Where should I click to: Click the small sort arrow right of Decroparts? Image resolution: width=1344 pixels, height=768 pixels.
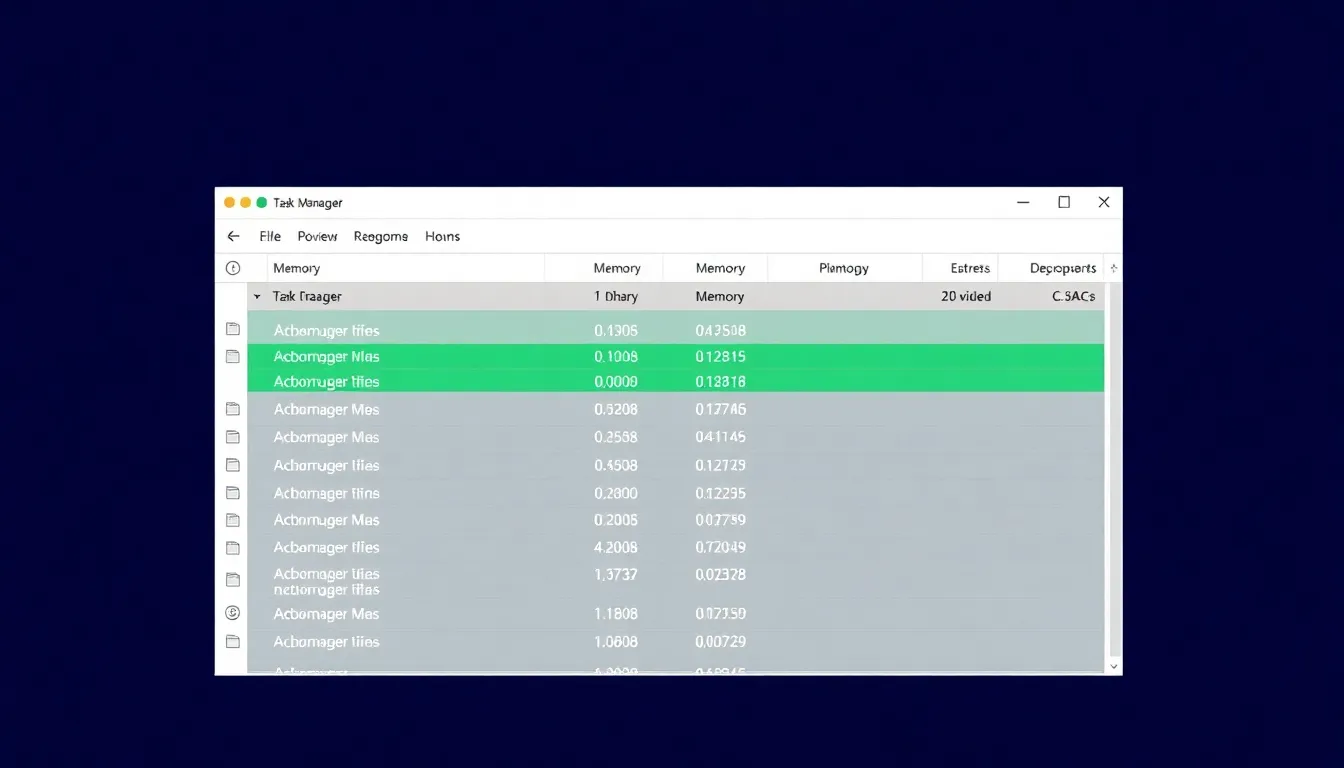point(1113,267)
